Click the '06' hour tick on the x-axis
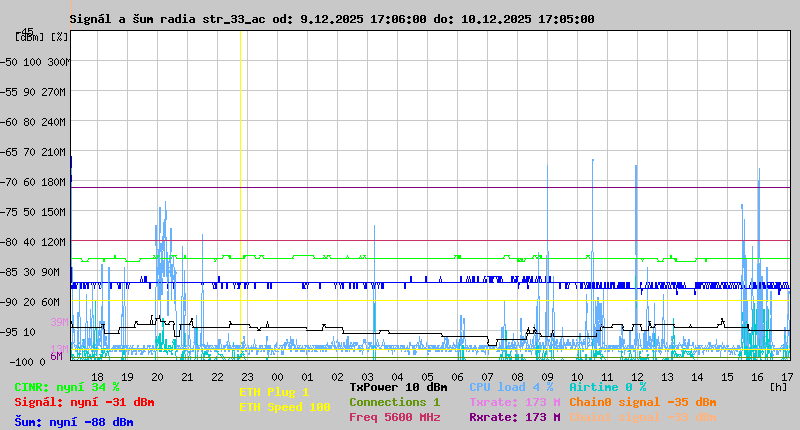Image resolution: width=800 pixels, height=430 pixels. [458, 377]
